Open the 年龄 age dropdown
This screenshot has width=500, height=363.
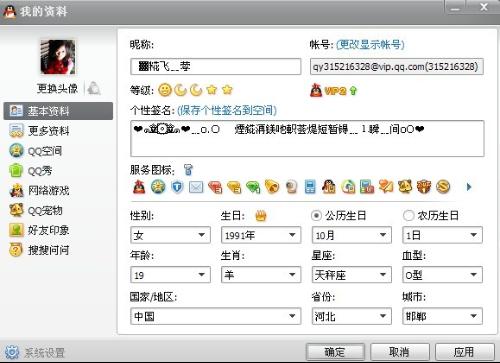pyautogui.click(x=170, y=275)
